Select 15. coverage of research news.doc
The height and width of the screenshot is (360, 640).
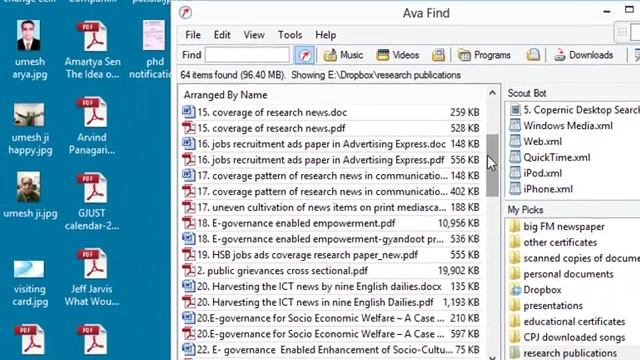click(x=331, y=112)
